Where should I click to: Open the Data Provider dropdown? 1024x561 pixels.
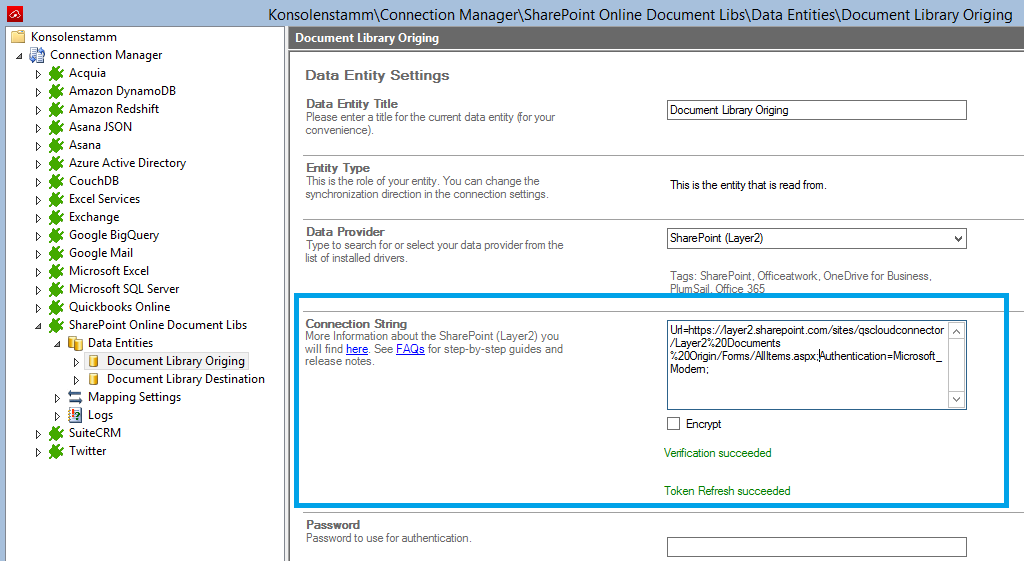click(958, 238)
